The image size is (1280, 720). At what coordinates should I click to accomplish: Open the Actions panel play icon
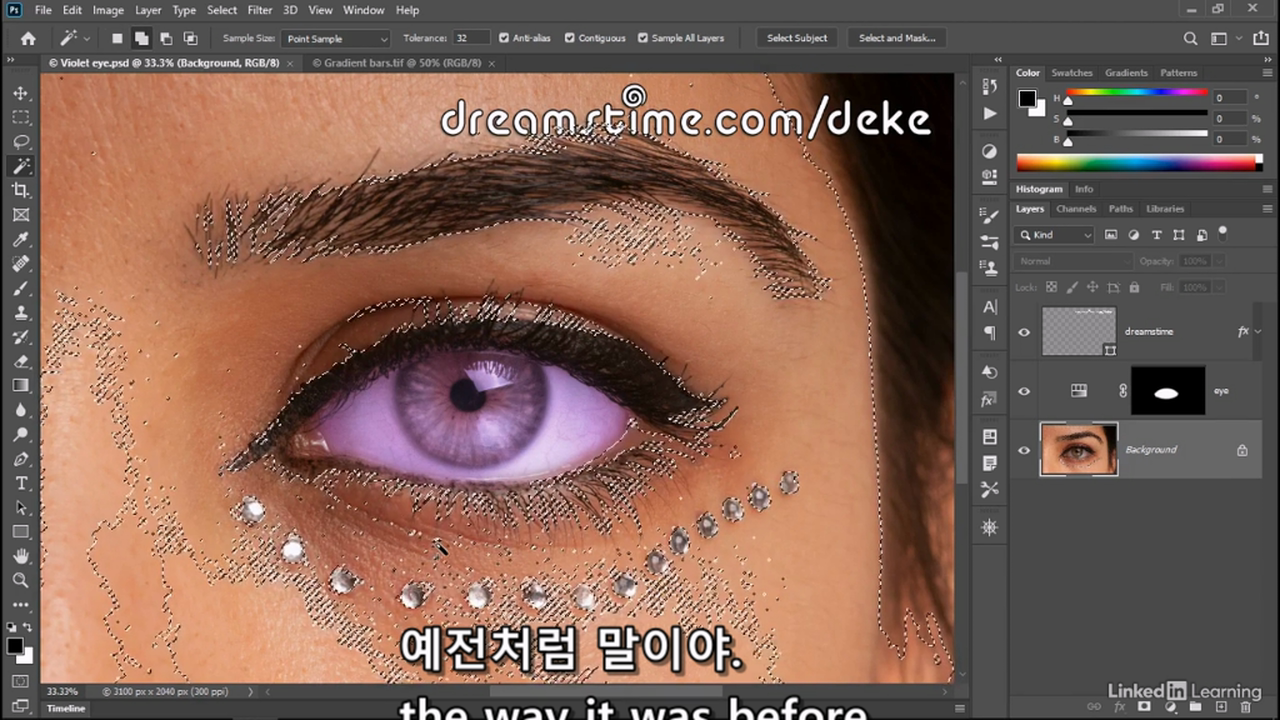[990, 113]
